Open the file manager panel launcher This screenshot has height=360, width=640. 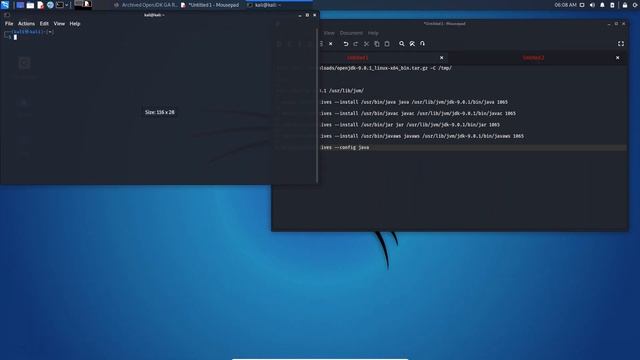pyautogui.click(x=30, y=5)
